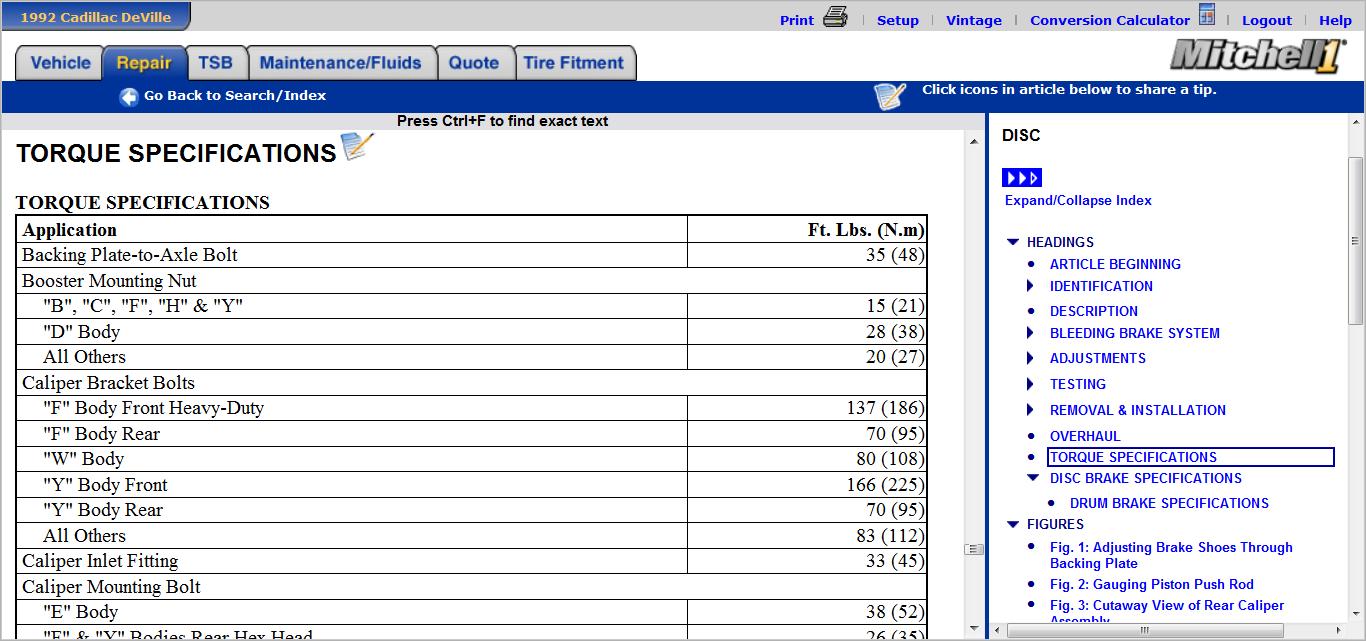The width and height of the screenshot is (1366, 641).
Task: Open DRUM BRAKE SPECIFICATIONS in the index
Action: coord(1169,503)
